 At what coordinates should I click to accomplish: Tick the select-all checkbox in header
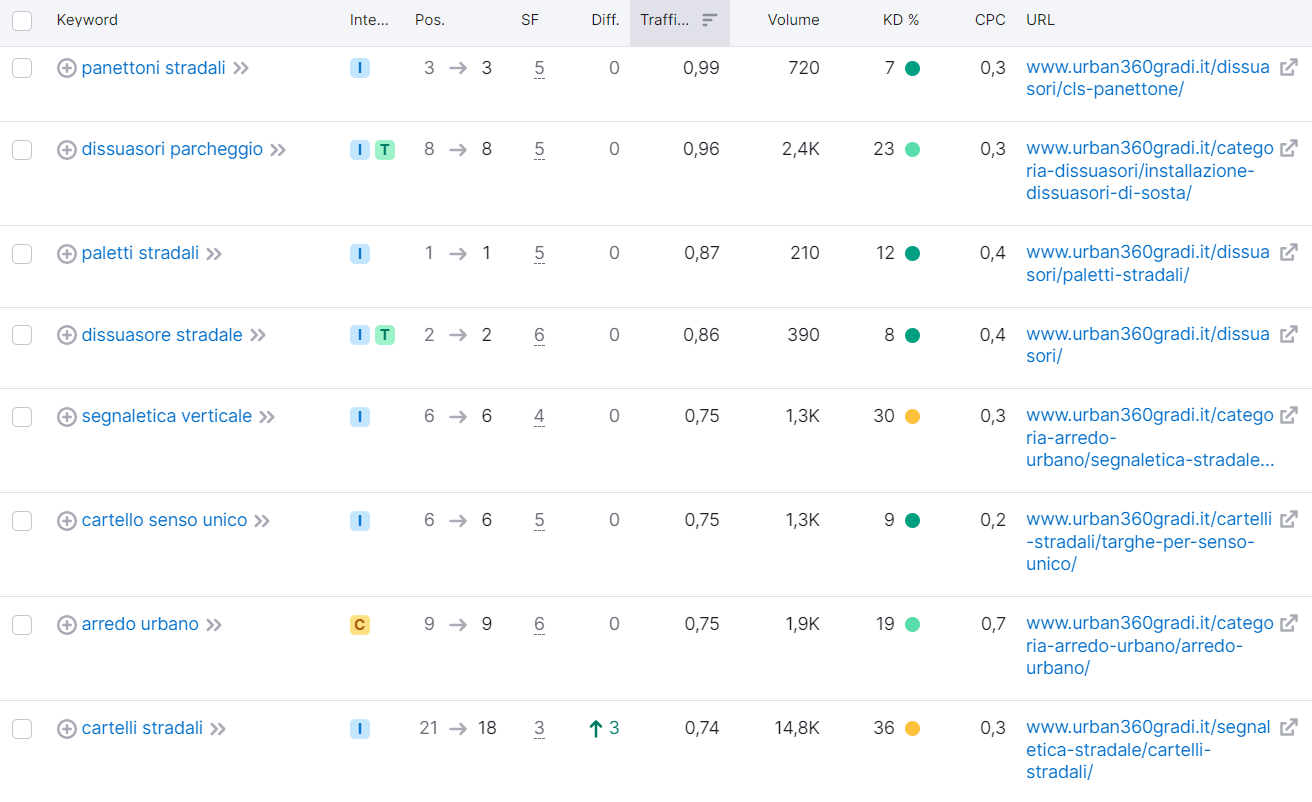(22, 20)
